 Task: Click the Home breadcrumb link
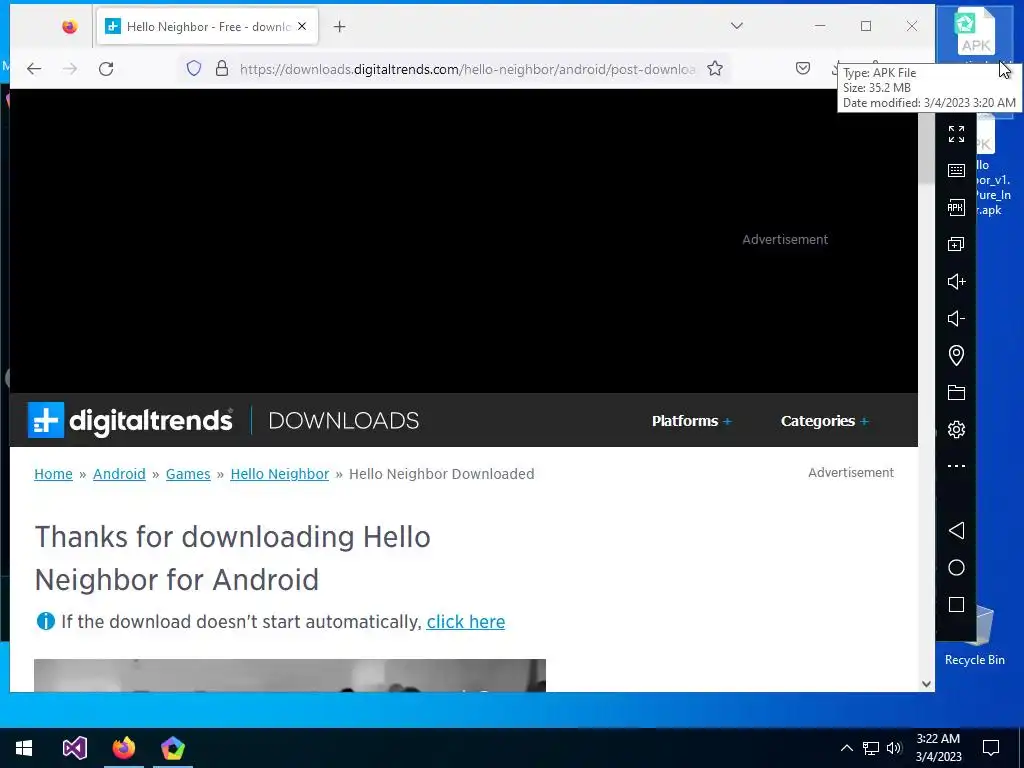click(x=54, y=474)
